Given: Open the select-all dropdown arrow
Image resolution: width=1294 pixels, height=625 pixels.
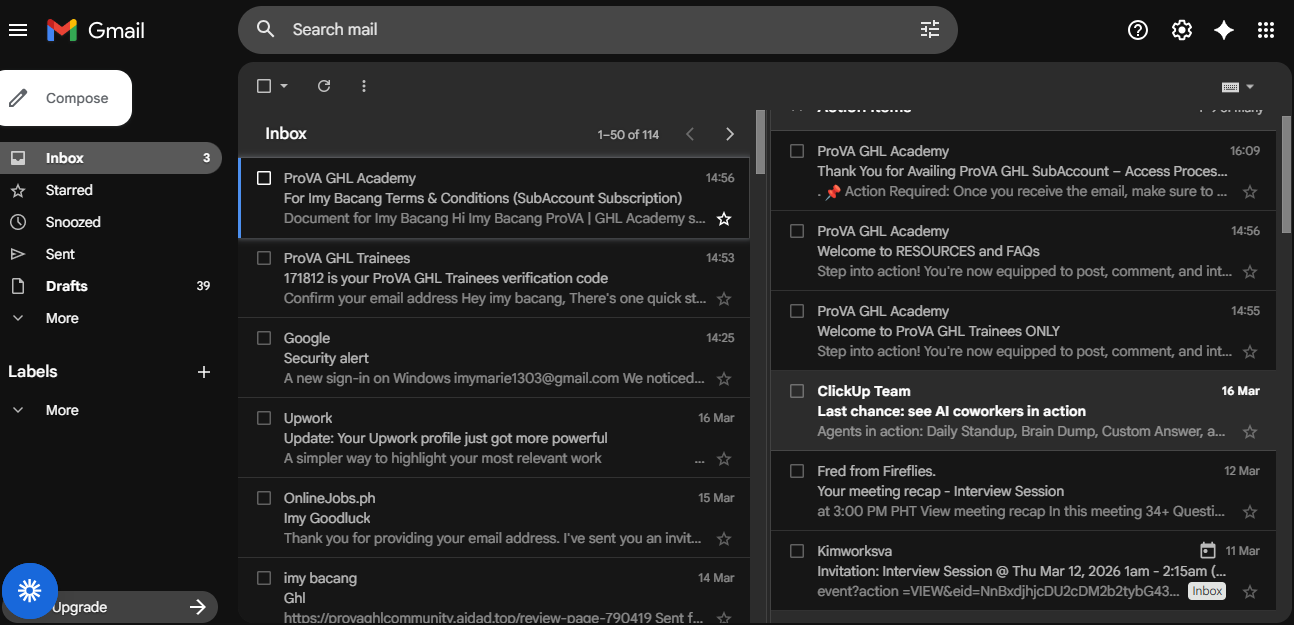Looking at the screenshot, I should tap(284, 86).
